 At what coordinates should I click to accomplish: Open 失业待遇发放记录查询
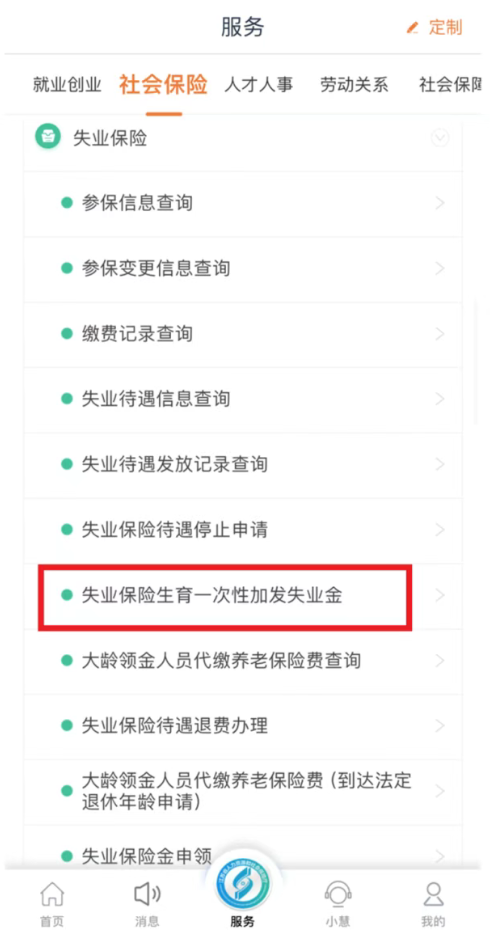(x=243, y=465)
